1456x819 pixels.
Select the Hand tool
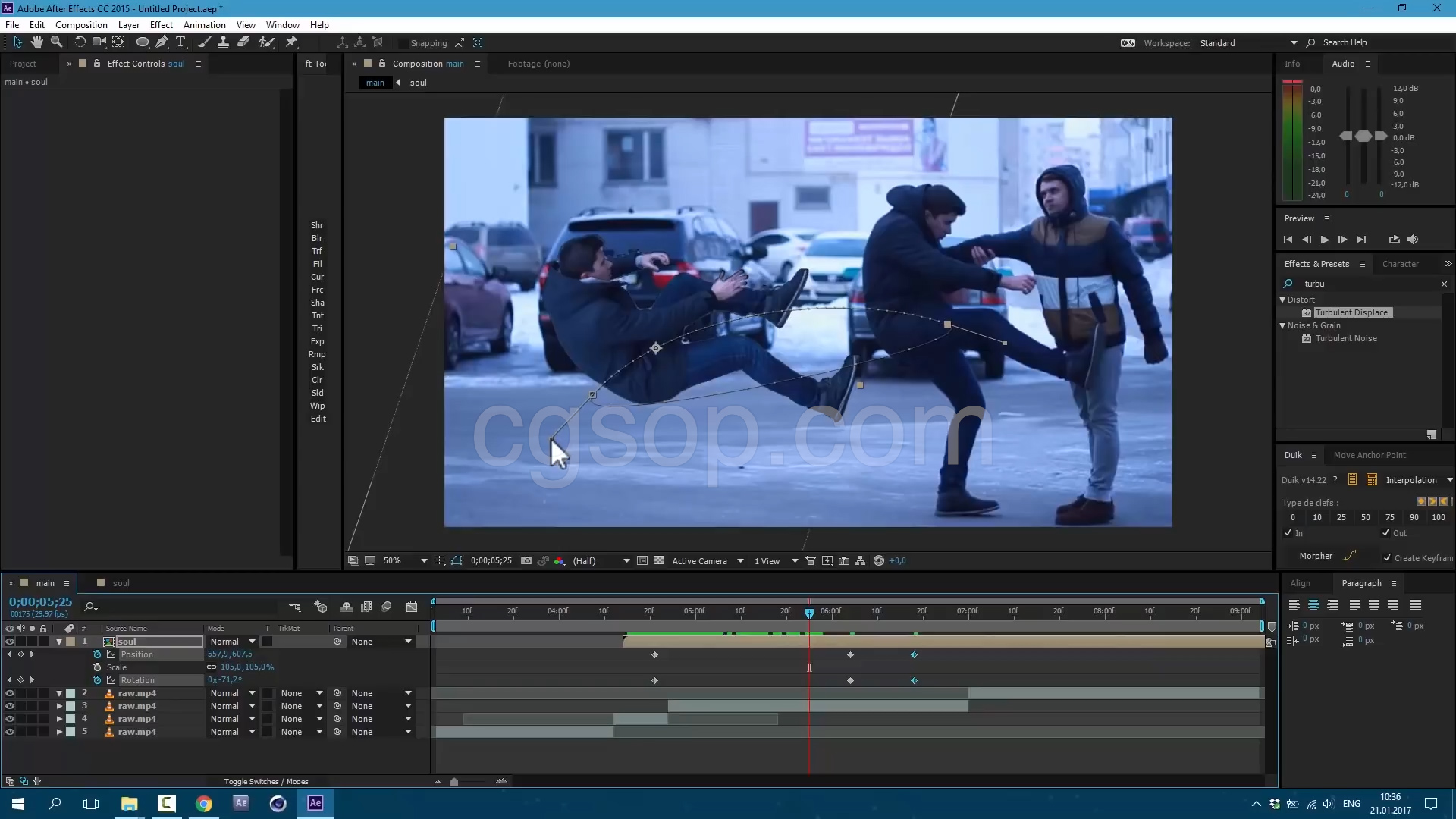tap(36, 42)
